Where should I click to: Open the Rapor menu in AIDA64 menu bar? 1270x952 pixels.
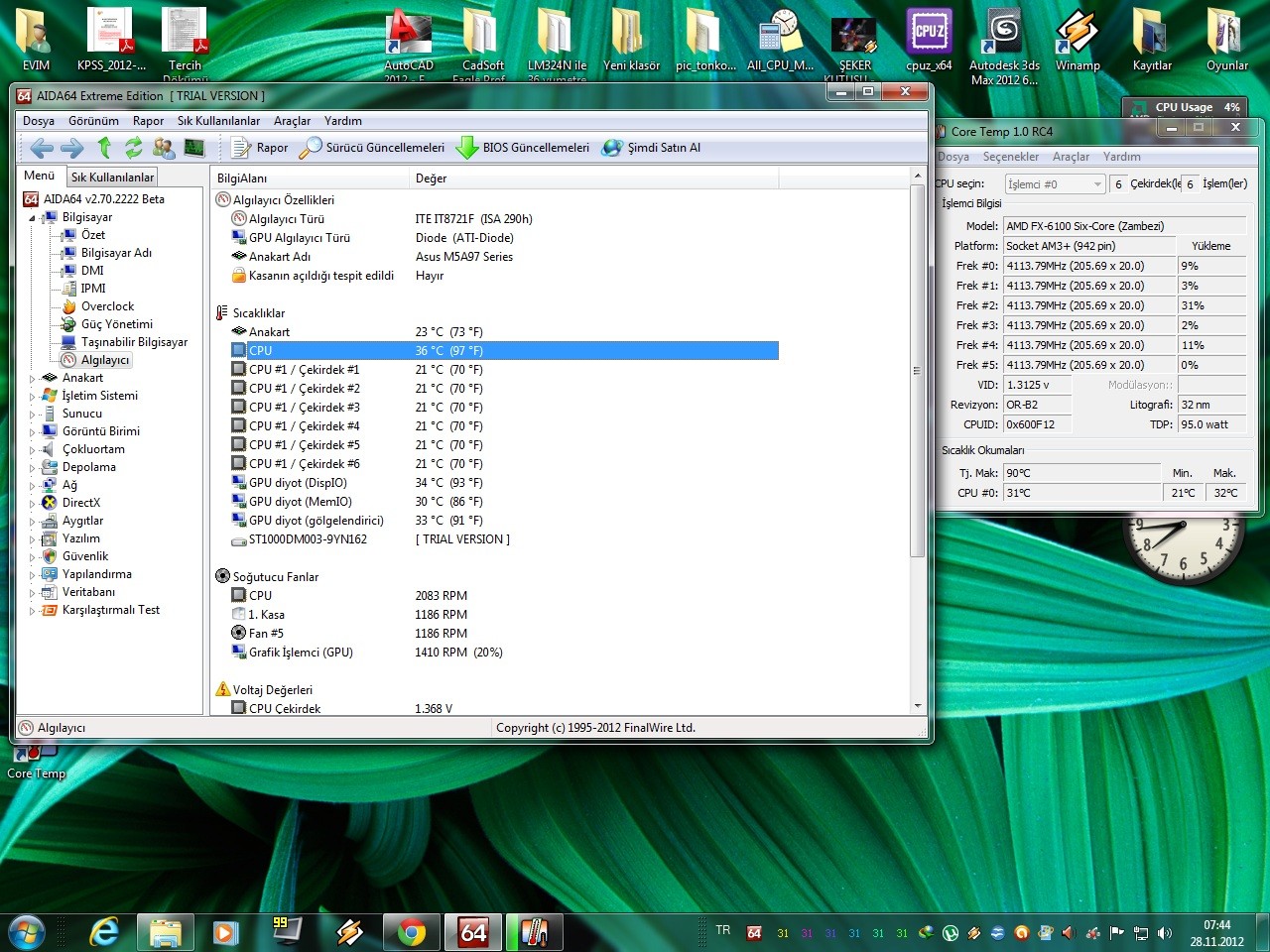coord(148,121)
